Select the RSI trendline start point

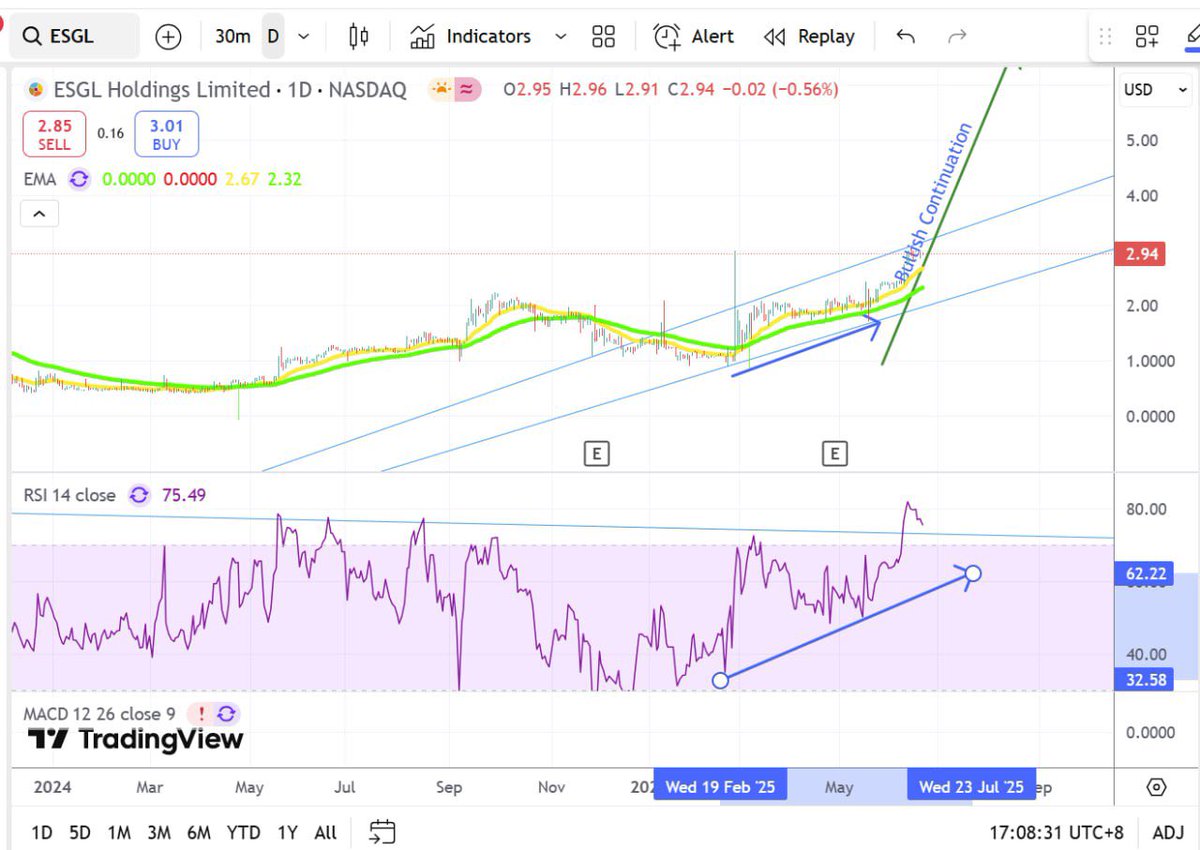click(720, 680)
